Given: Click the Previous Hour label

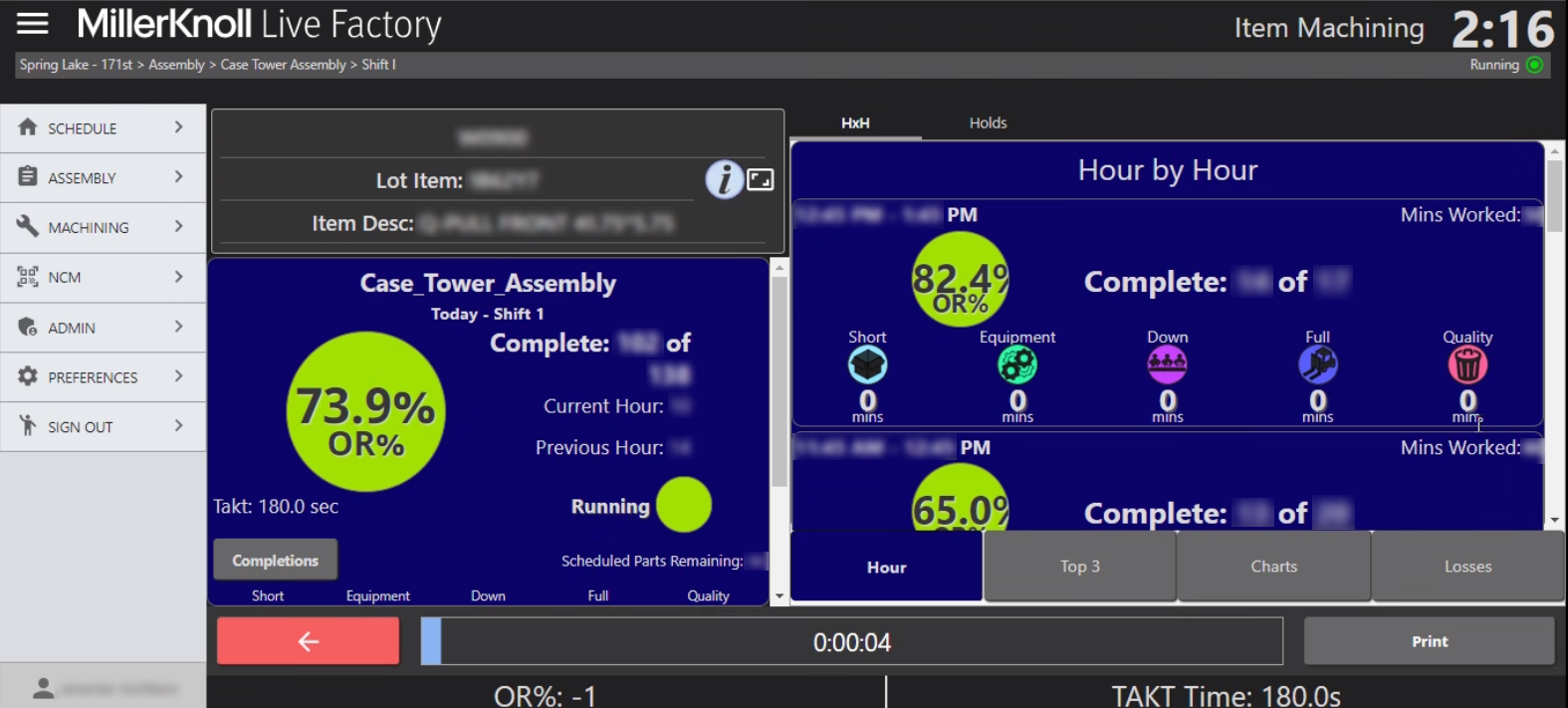Looking at the screenshot, I should pyautogui.click(x=599, y=448).
